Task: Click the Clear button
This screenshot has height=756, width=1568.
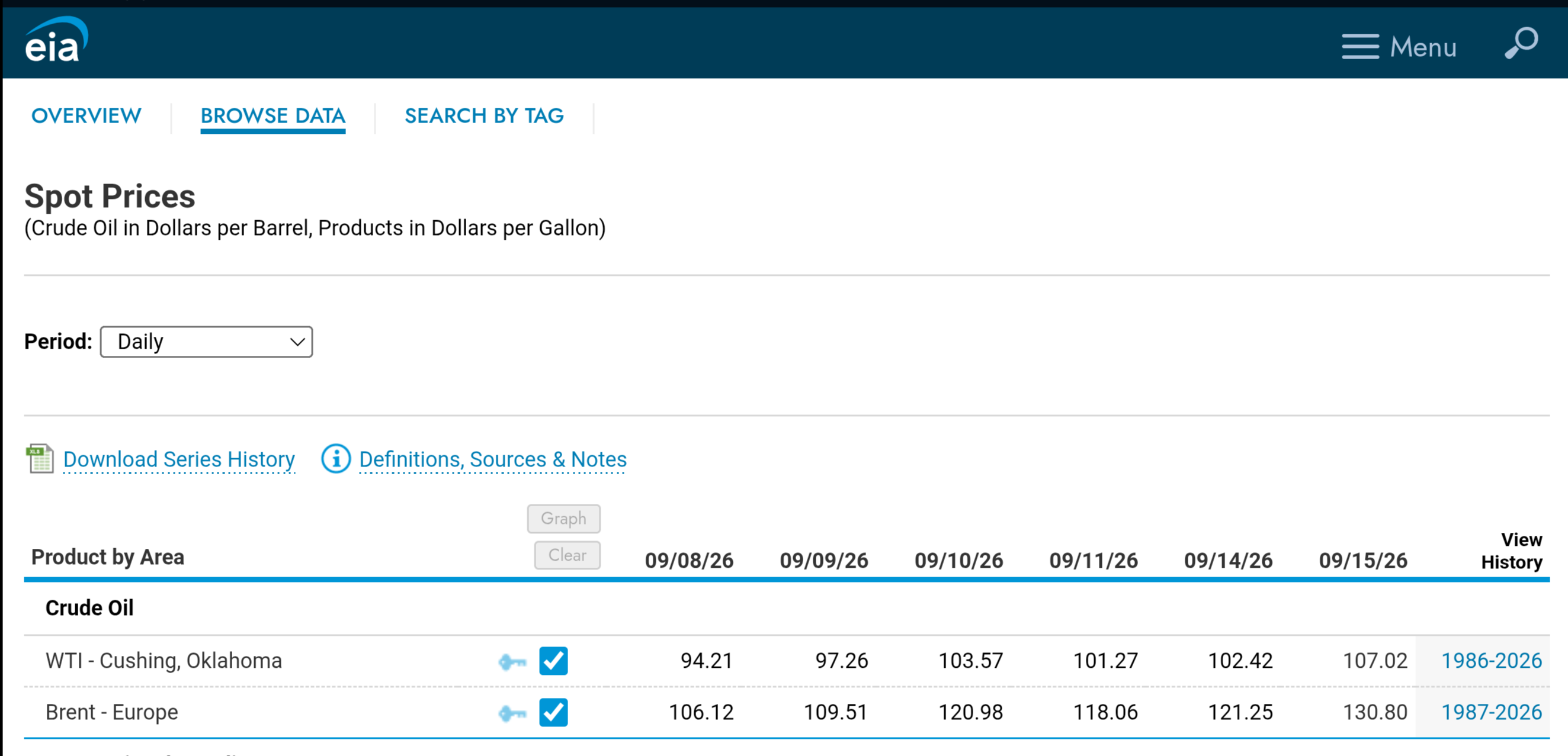Action: 567,555
